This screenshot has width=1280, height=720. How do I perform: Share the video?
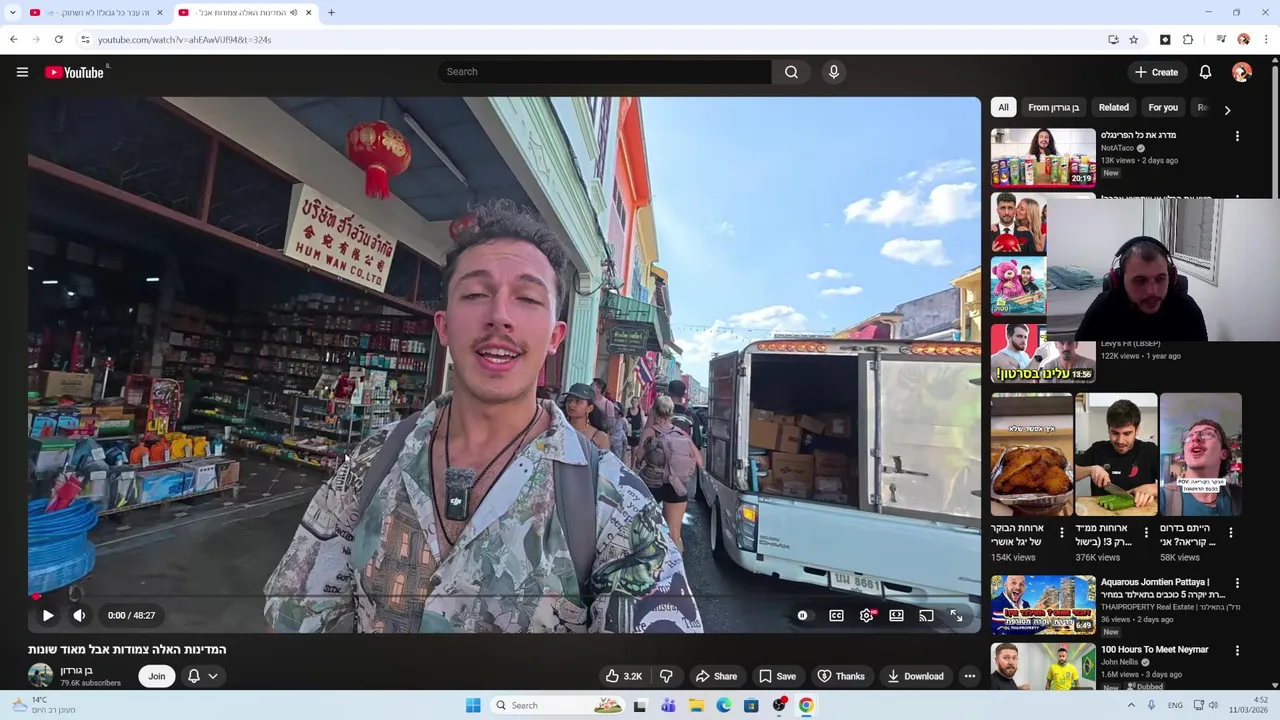pyautogui.click(x=716, y=676)
